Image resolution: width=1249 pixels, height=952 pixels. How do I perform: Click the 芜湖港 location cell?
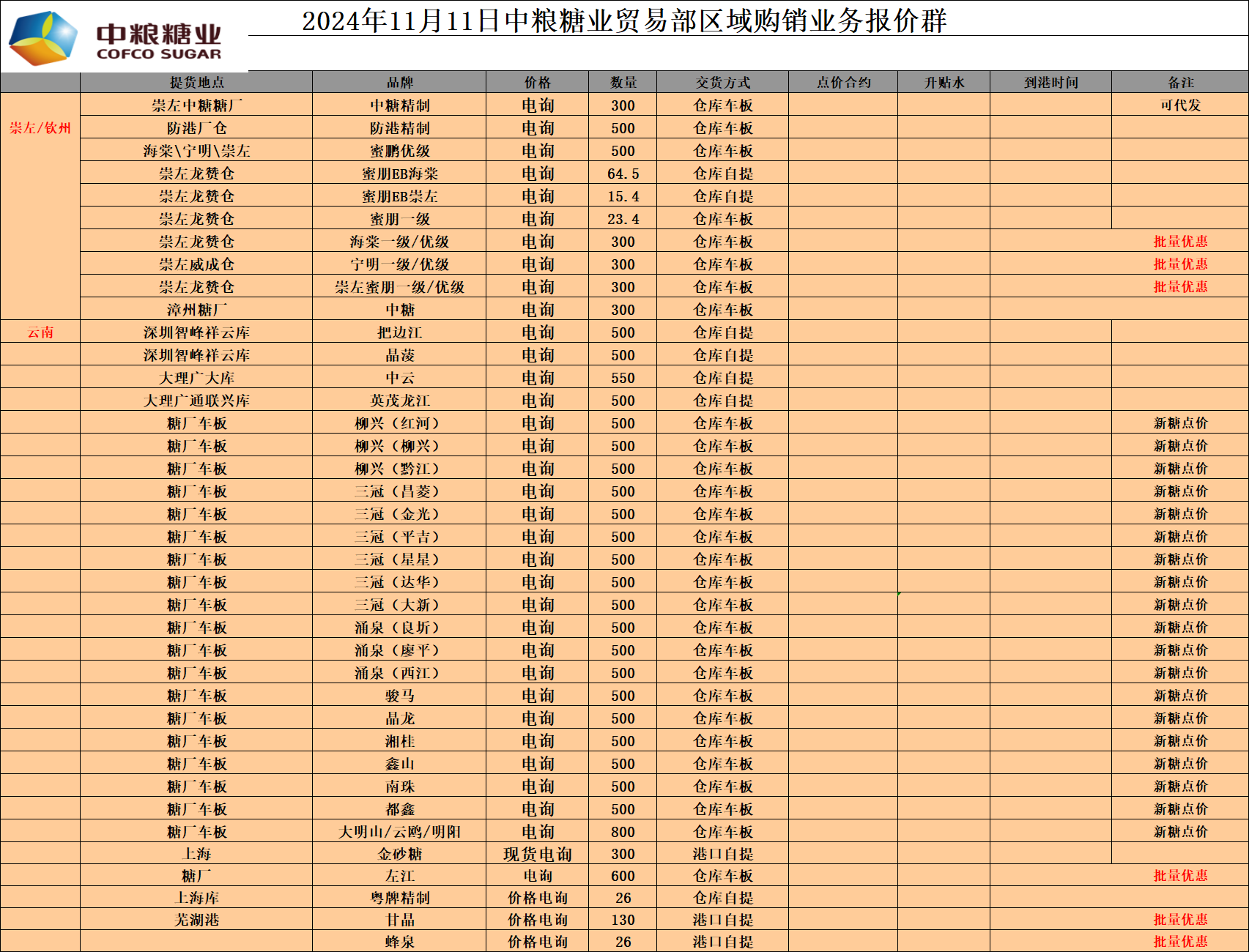coord(196,920)
